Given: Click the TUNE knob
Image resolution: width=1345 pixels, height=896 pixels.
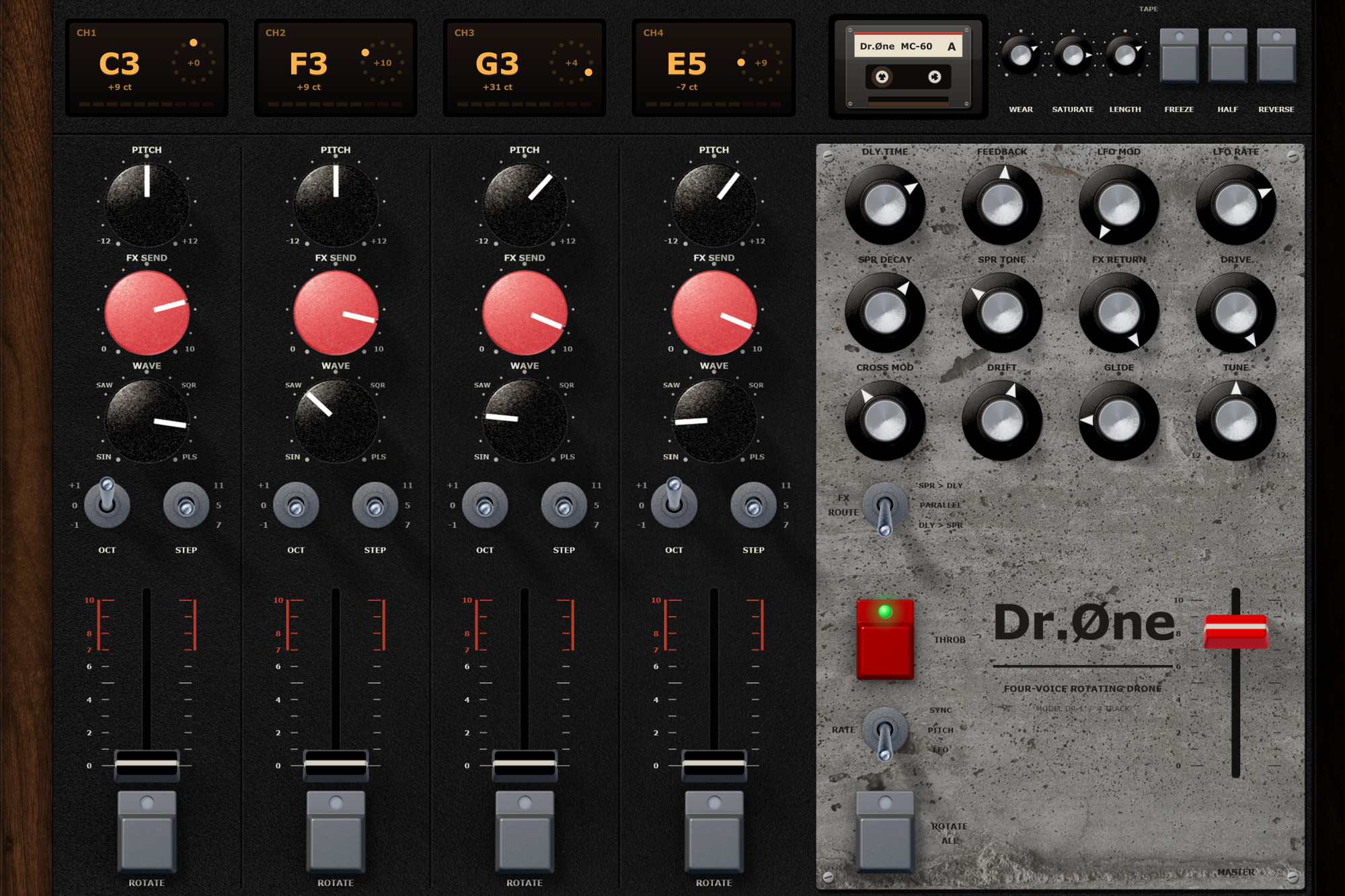Looking at the screenshot, I should point(1236,421).
